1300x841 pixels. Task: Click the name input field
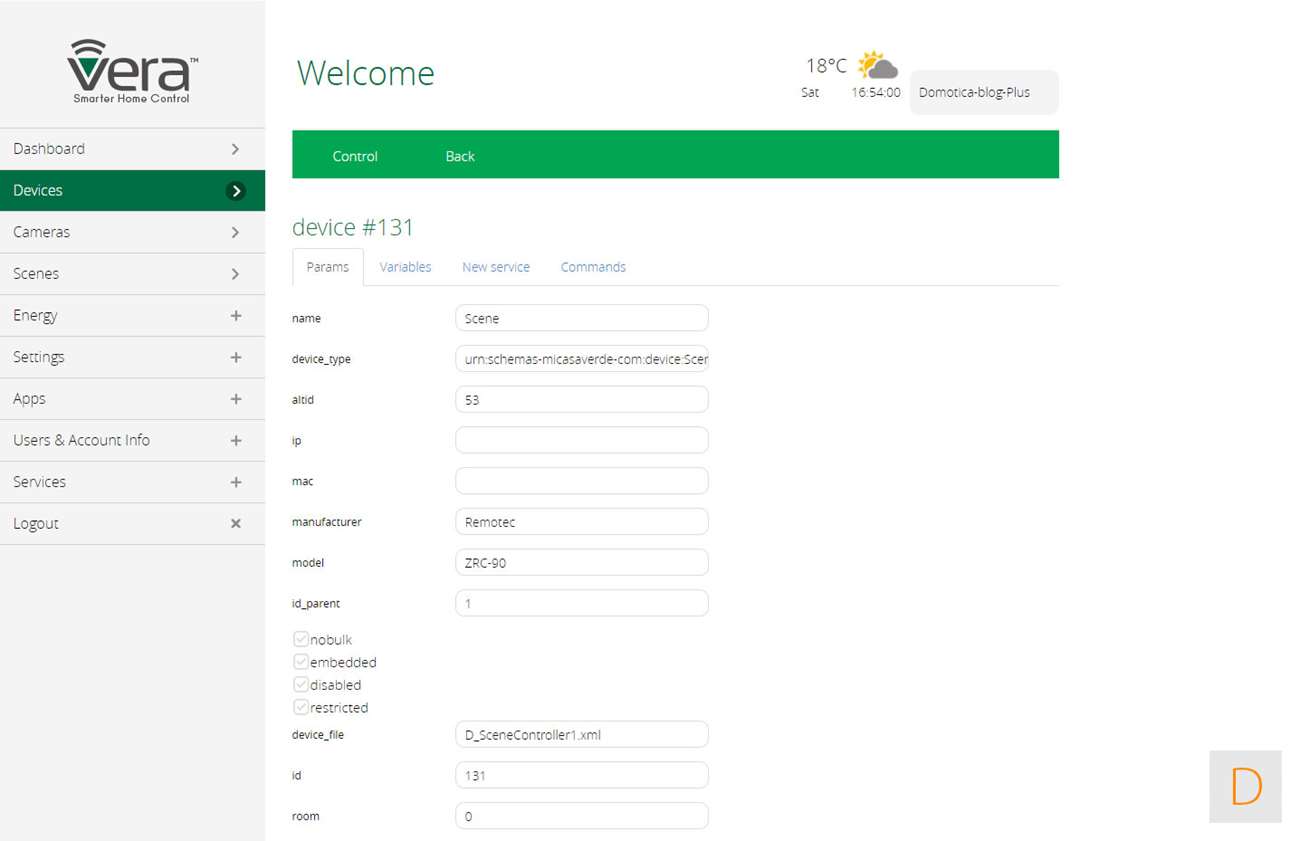[581, 318]
